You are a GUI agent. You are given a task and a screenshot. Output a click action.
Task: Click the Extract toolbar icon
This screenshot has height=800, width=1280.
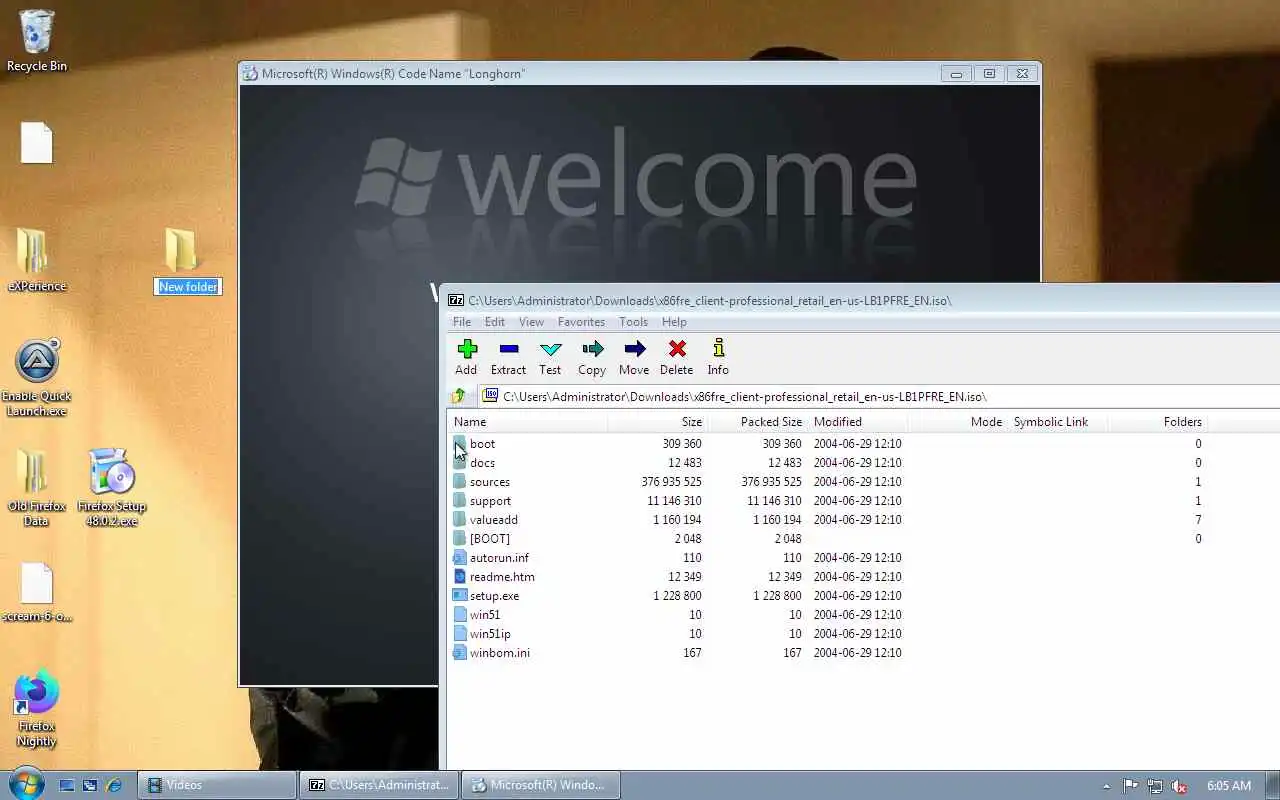pyautogui.click(x=508, y=357)
